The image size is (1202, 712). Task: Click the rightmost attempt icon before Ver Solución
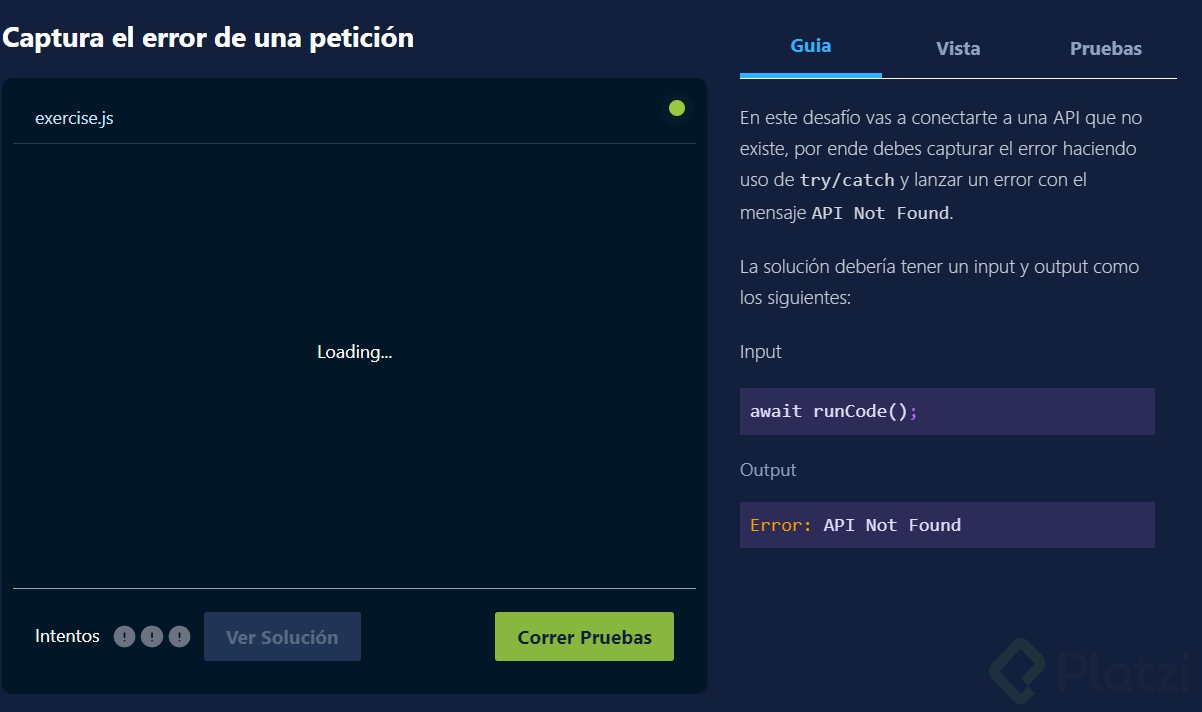(x=180, y=636)
